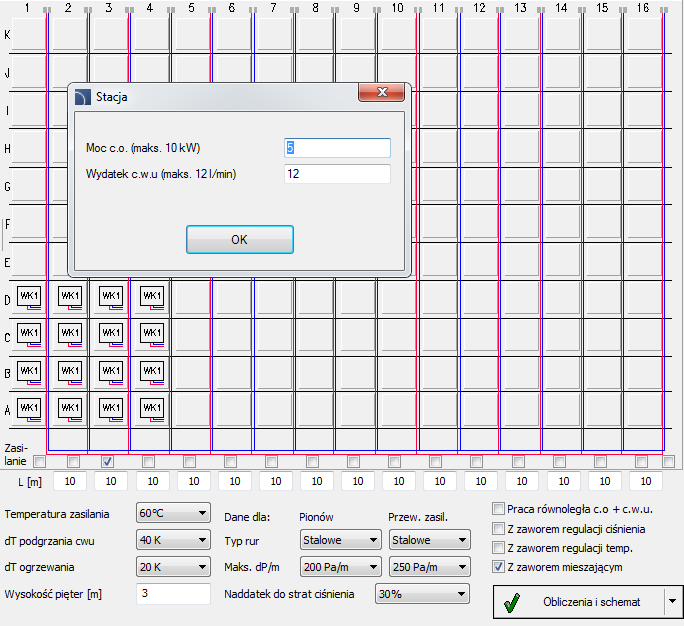Tick Zasilanie checkbox left of riser 1
The image size is (684, 626).
(x=39, y=461)
